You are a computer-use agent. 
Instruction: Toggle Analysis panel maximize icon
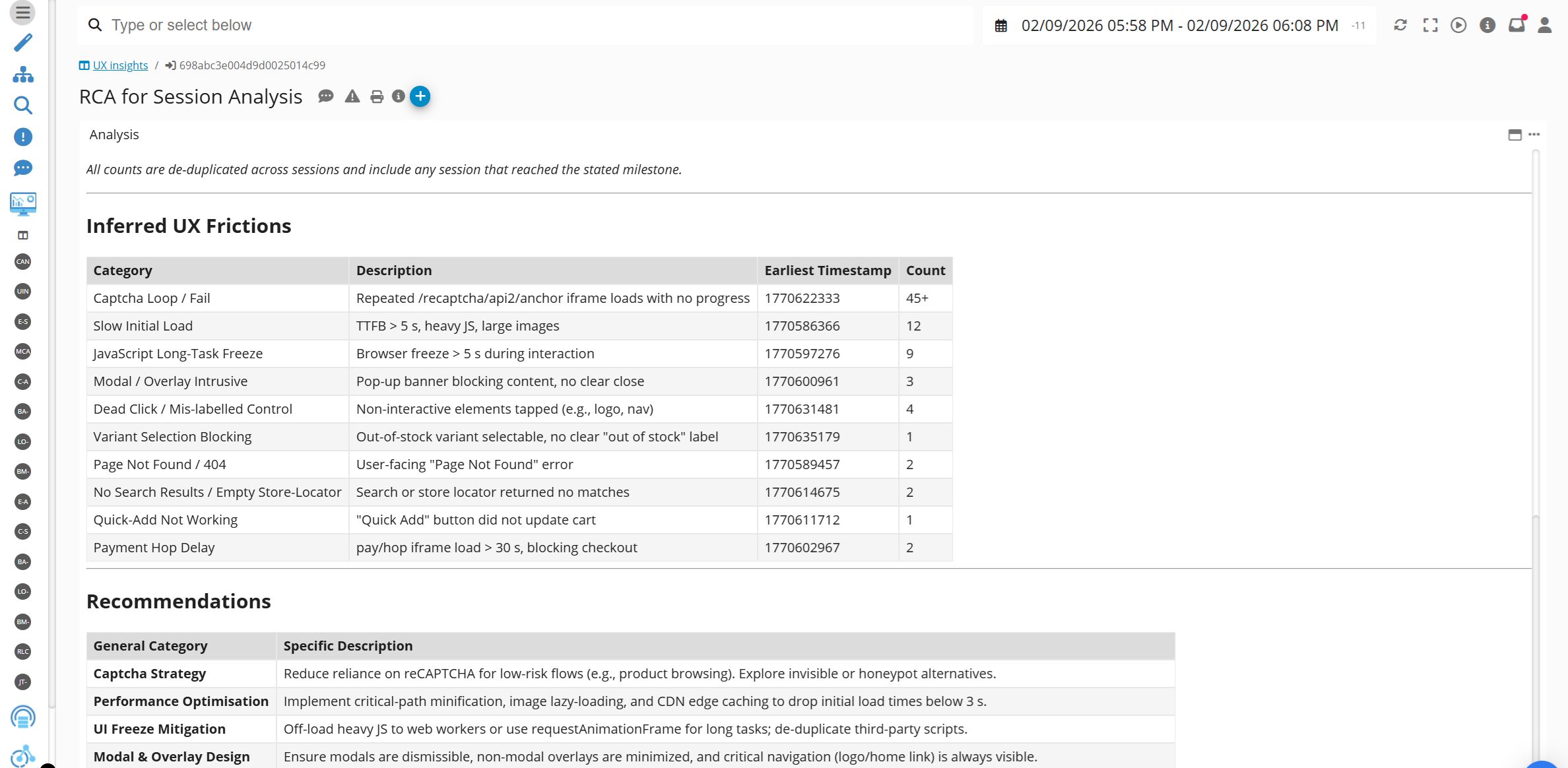[x=1515, y=135]
